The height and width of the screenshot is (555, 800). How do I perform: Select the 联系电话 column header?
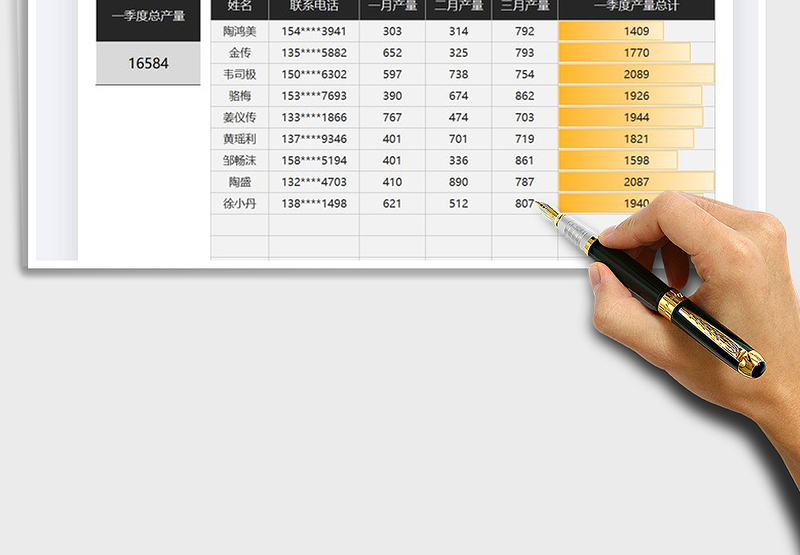pyautogui.click(x=314, y=8)
